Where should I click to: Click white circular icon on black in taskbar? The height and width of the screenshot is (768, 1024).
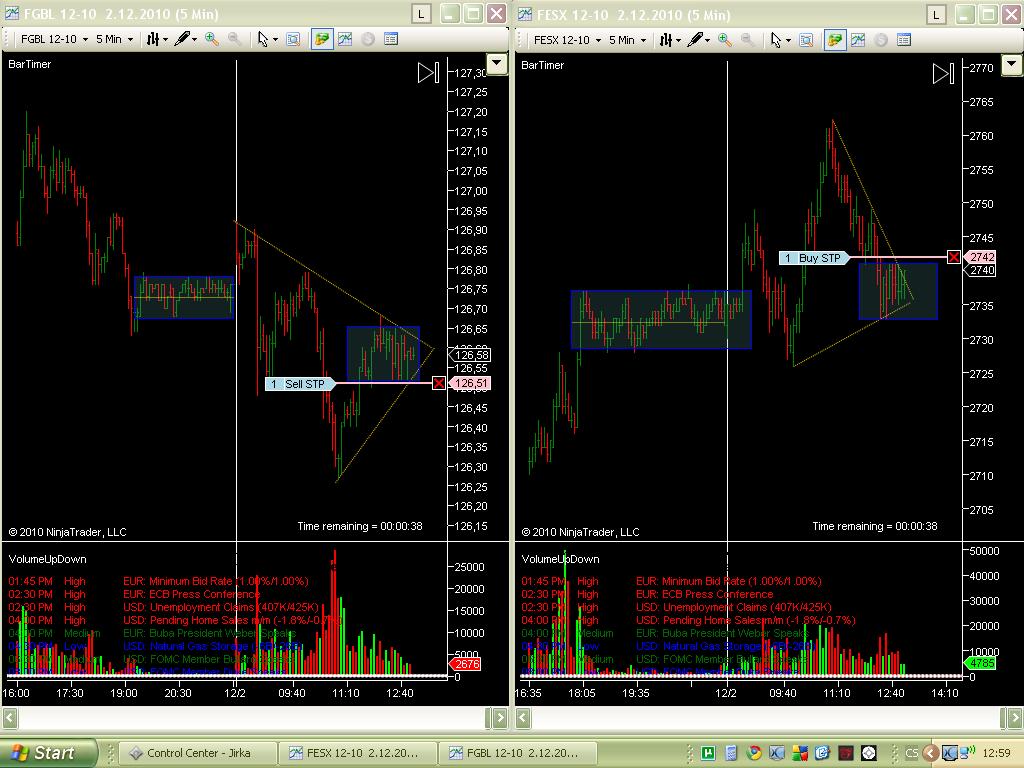point(869,753)
